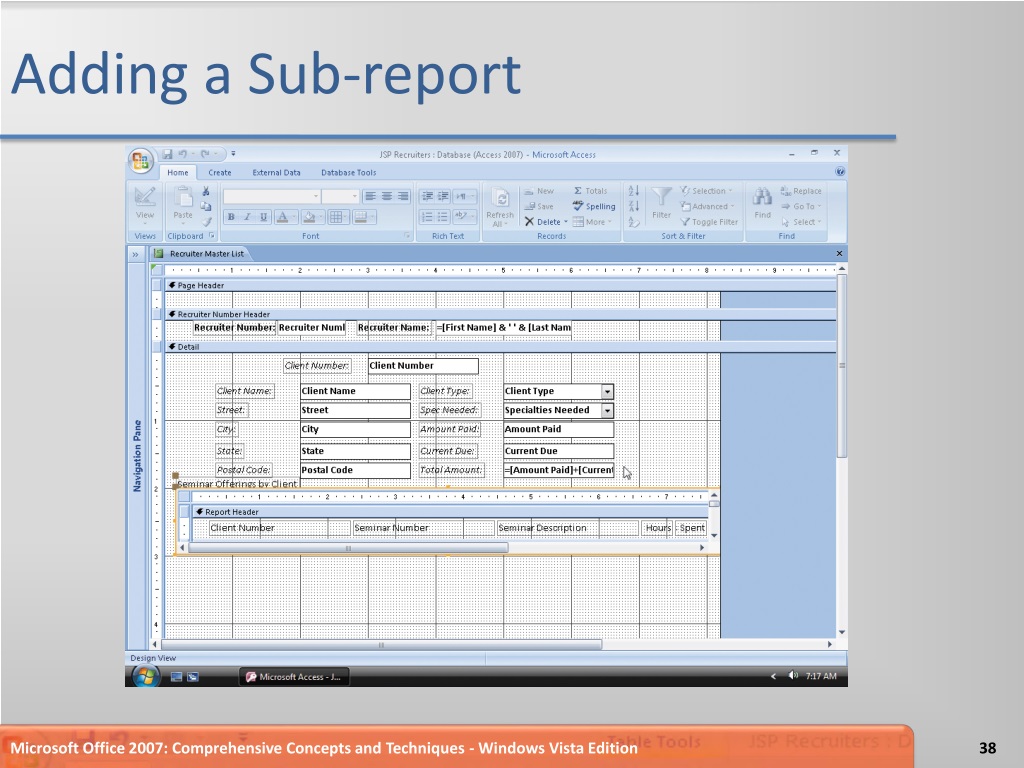Switch to the Home ribbon tab
The height and width of the screenshot is (768, 1024).
click(x=178, y=172)
